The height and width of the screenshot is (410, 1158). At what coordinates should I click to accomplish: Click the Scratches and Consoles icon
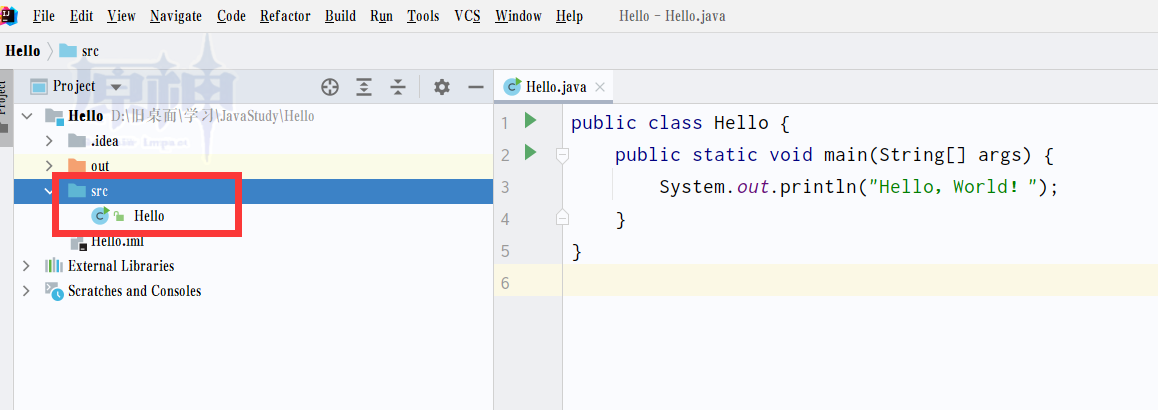[x=54, y=291]
